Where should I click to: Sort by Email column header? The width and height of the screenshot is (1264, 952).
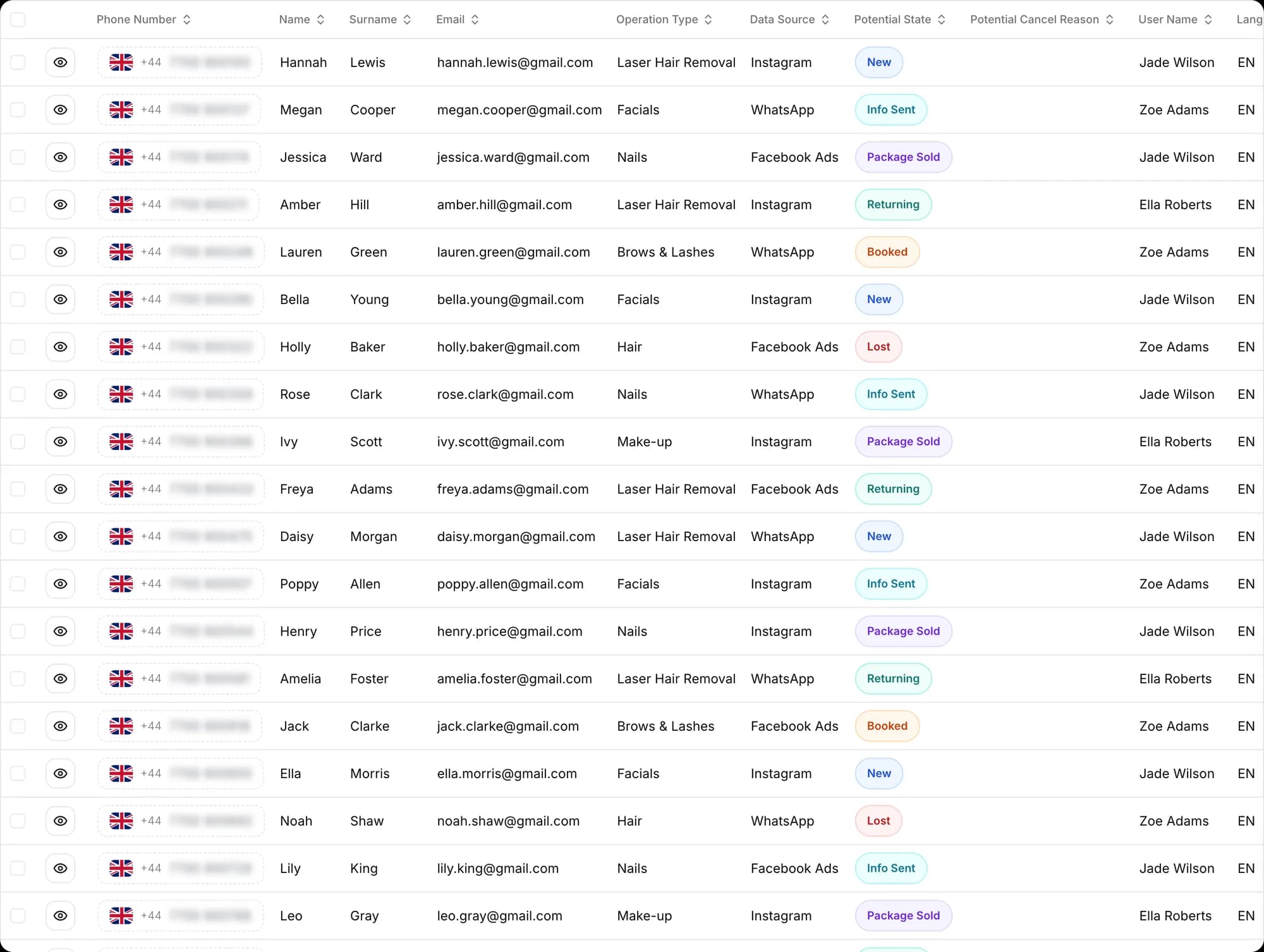[458, 20]
